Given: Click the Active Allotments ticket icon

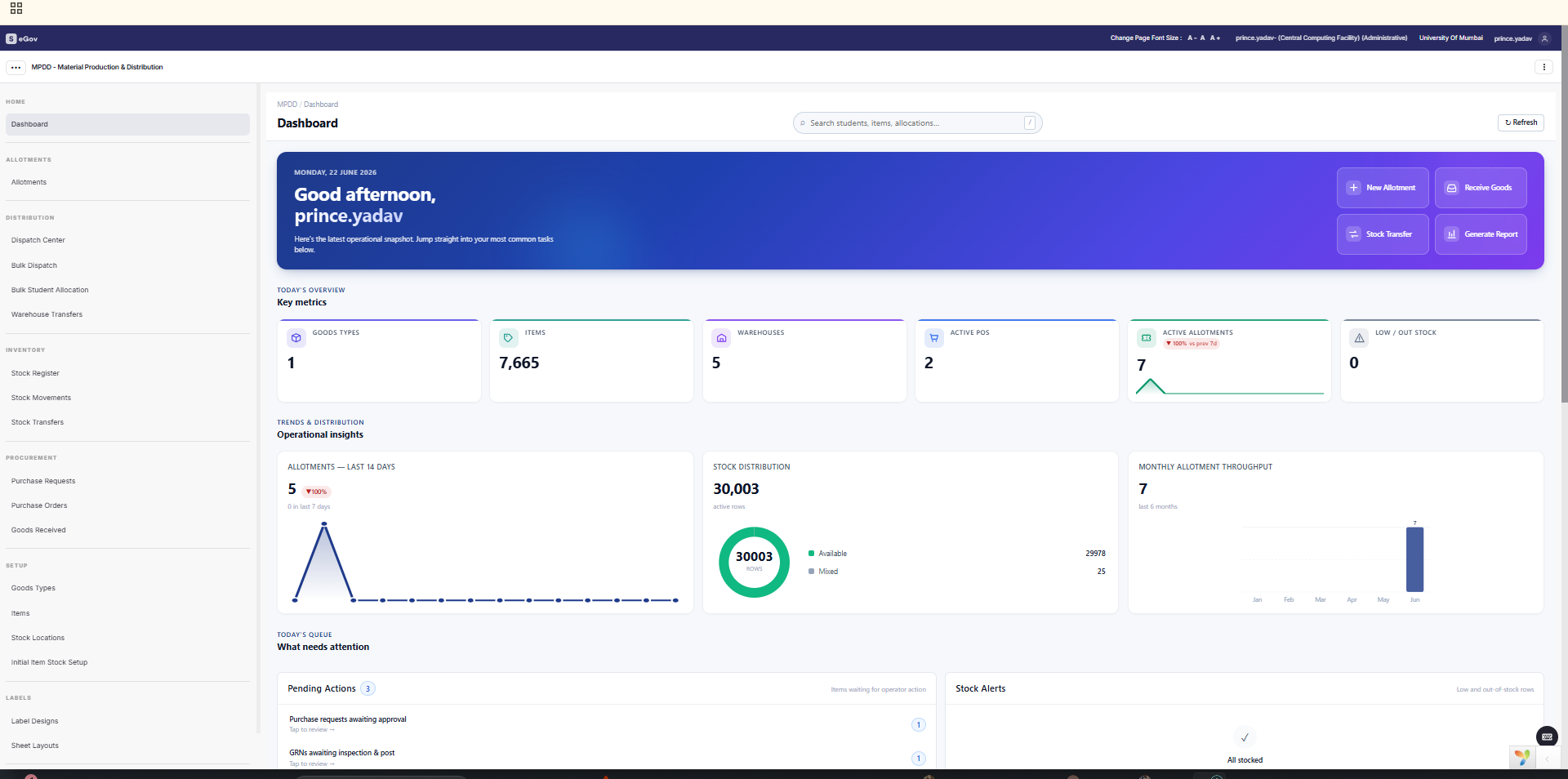Looking at the screenshot, I should [x=1147, y=338].
